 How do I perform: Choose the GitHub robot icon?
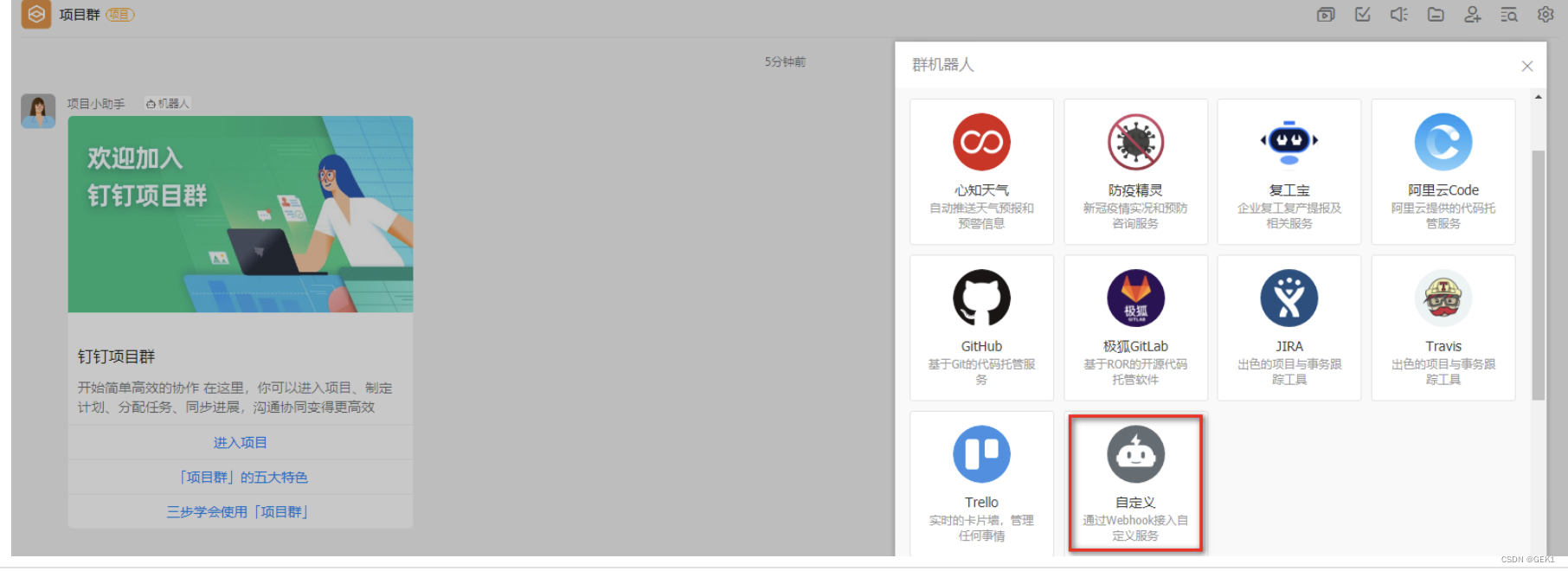tap(981, 298)
